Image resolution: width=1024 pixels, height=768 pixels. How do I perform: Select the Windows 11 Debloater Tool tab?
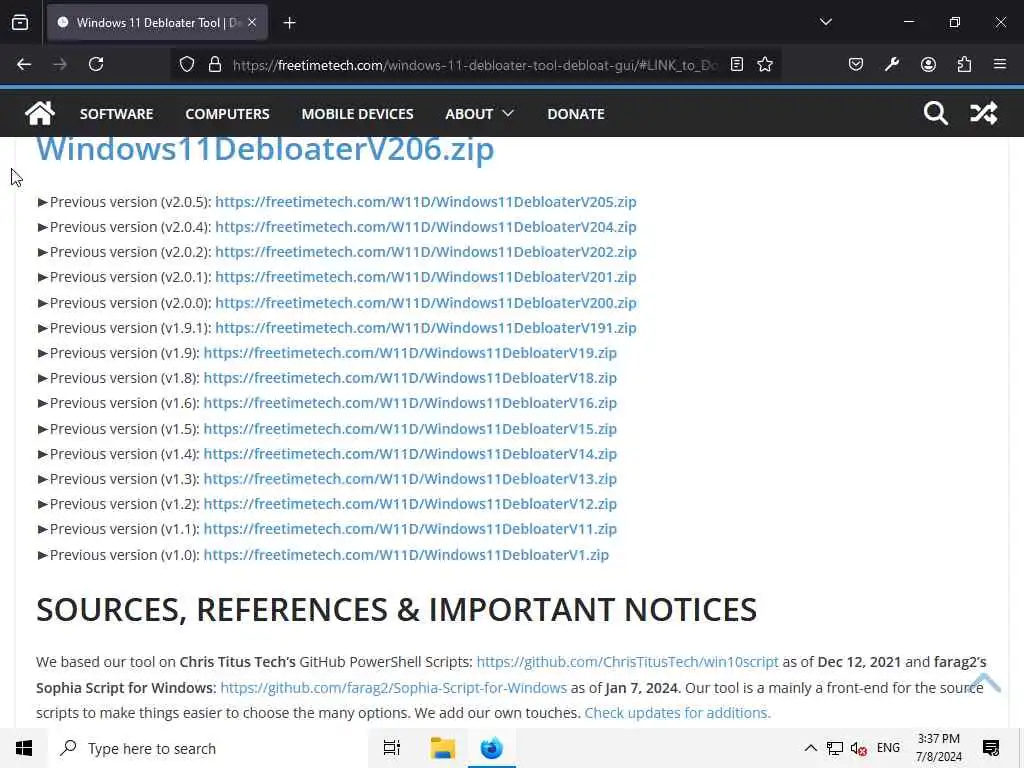pyautogui.click(x=157, y=22)
